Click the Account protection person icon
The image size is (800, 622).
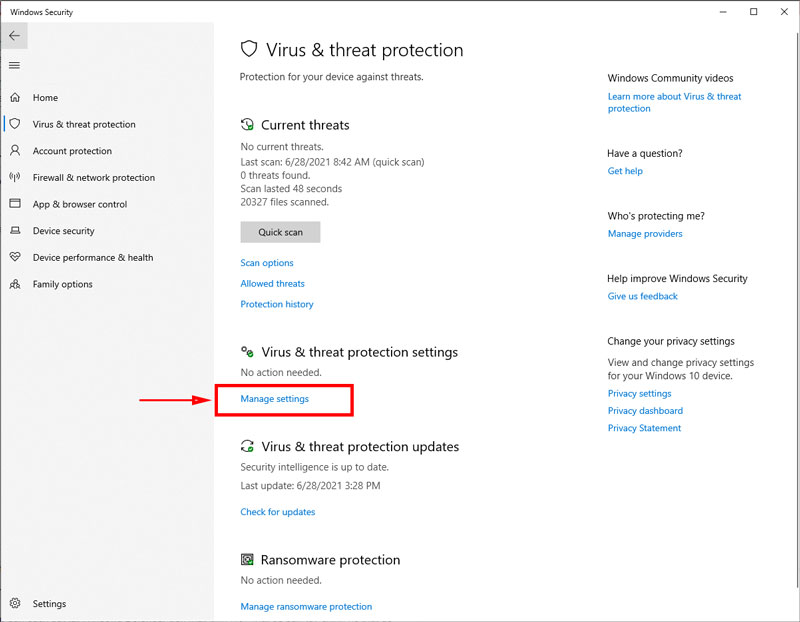coord(14,151)
